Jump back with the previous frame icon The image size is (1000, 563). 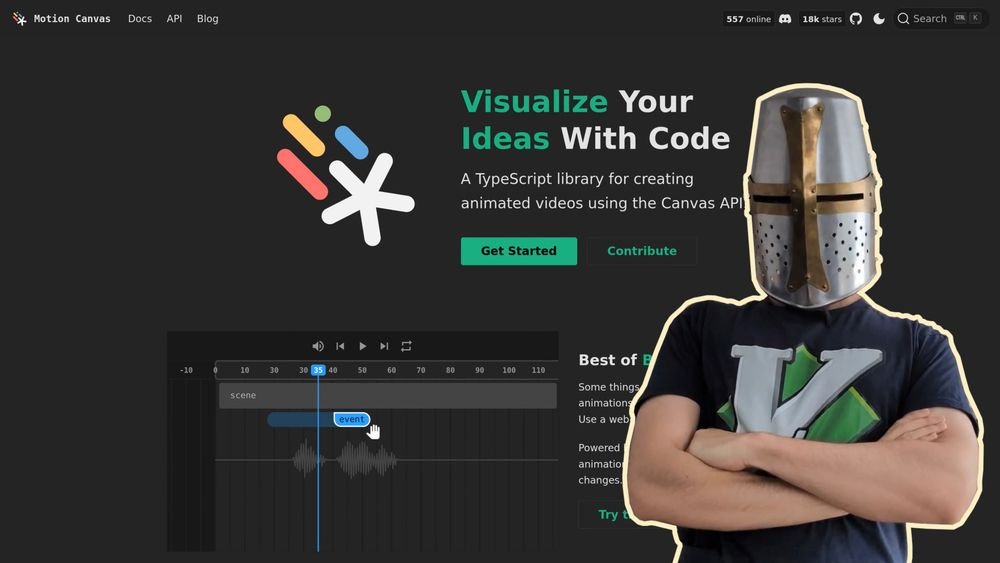click(x=340, y=346)
